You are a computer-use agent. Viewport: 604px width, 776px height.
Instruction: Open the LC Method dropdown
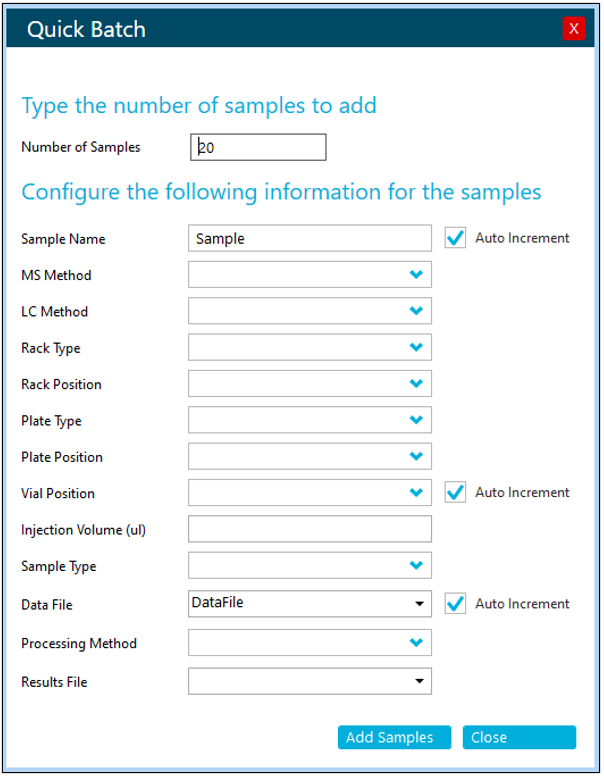click(416, 311)
